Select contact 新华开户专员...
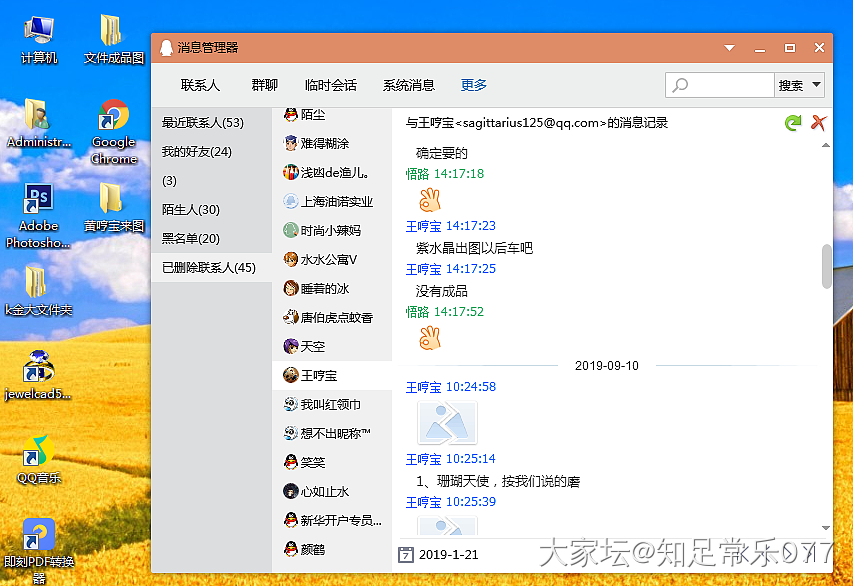Image resolution: width=853 pixels, height=586 pixels. [x=332, y=520]
